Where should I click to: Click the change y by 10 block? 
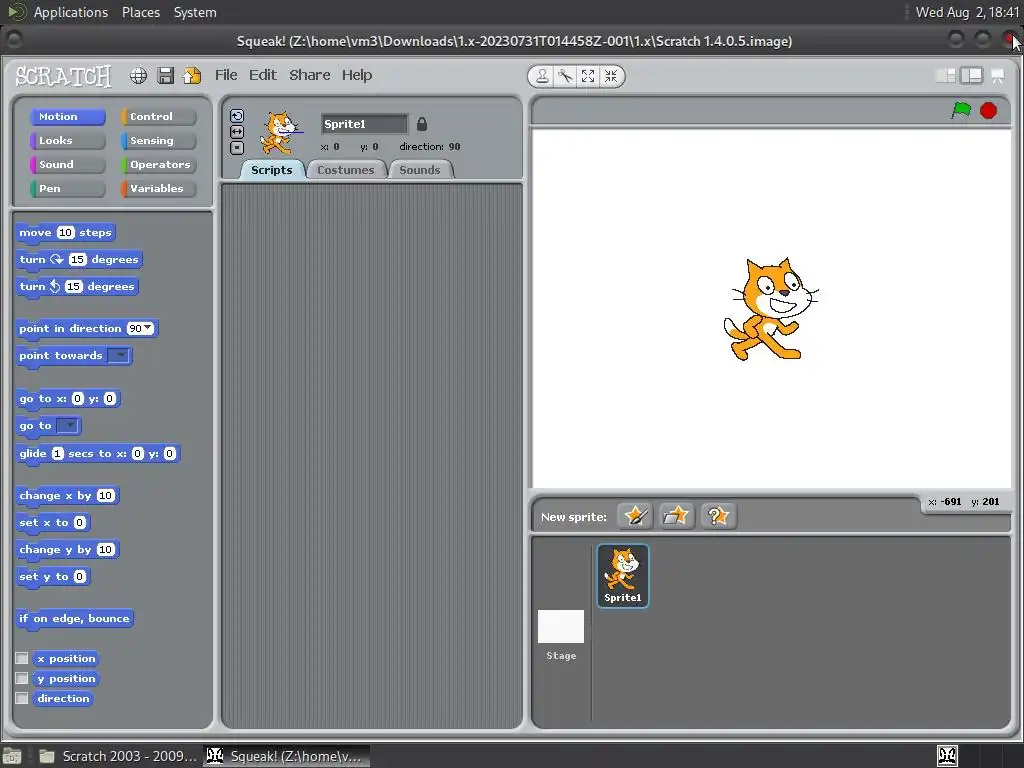tap(67, 550)
